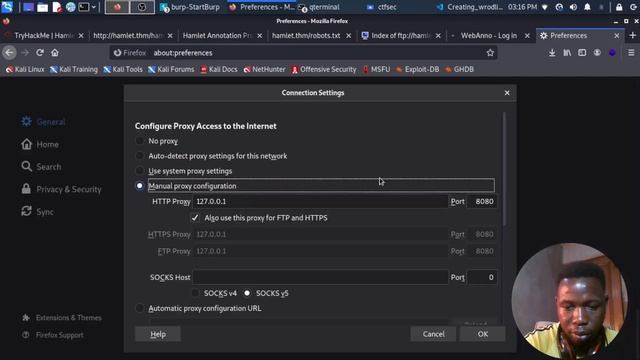Image resolution: width=640 pixels, height=360 pixels.
Task: Switch to ctfsec taskbar window
Action: pos(382,7)
